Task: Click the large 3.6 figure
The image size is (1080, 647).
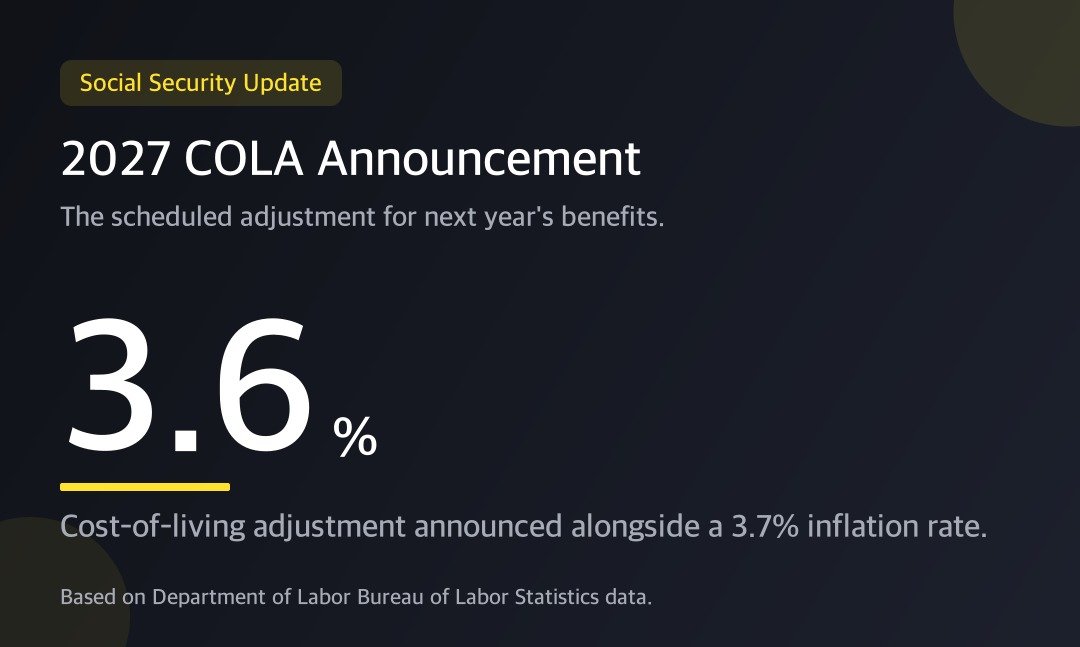Action: pos(187,384)
